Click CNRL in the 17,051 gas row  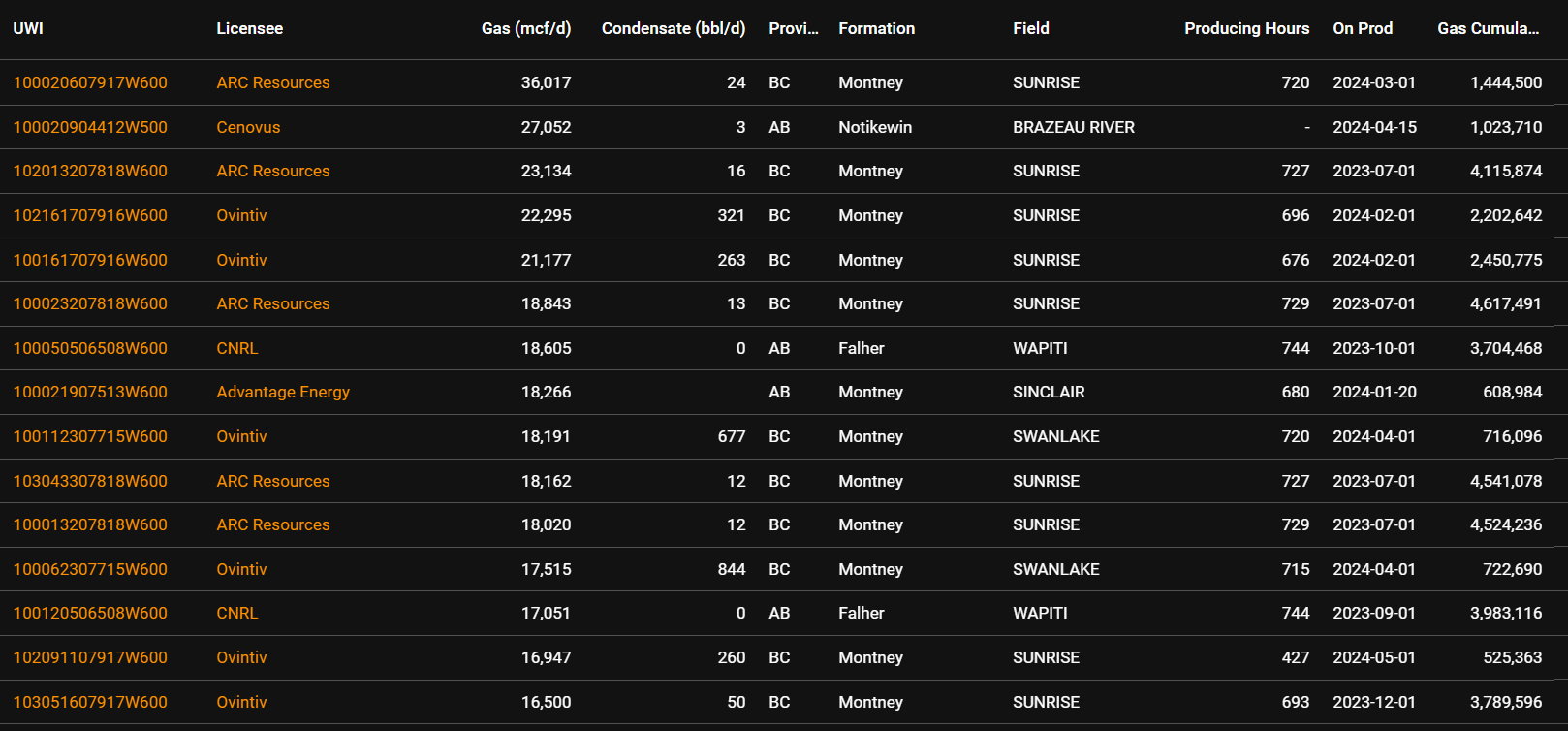[237, 613]
